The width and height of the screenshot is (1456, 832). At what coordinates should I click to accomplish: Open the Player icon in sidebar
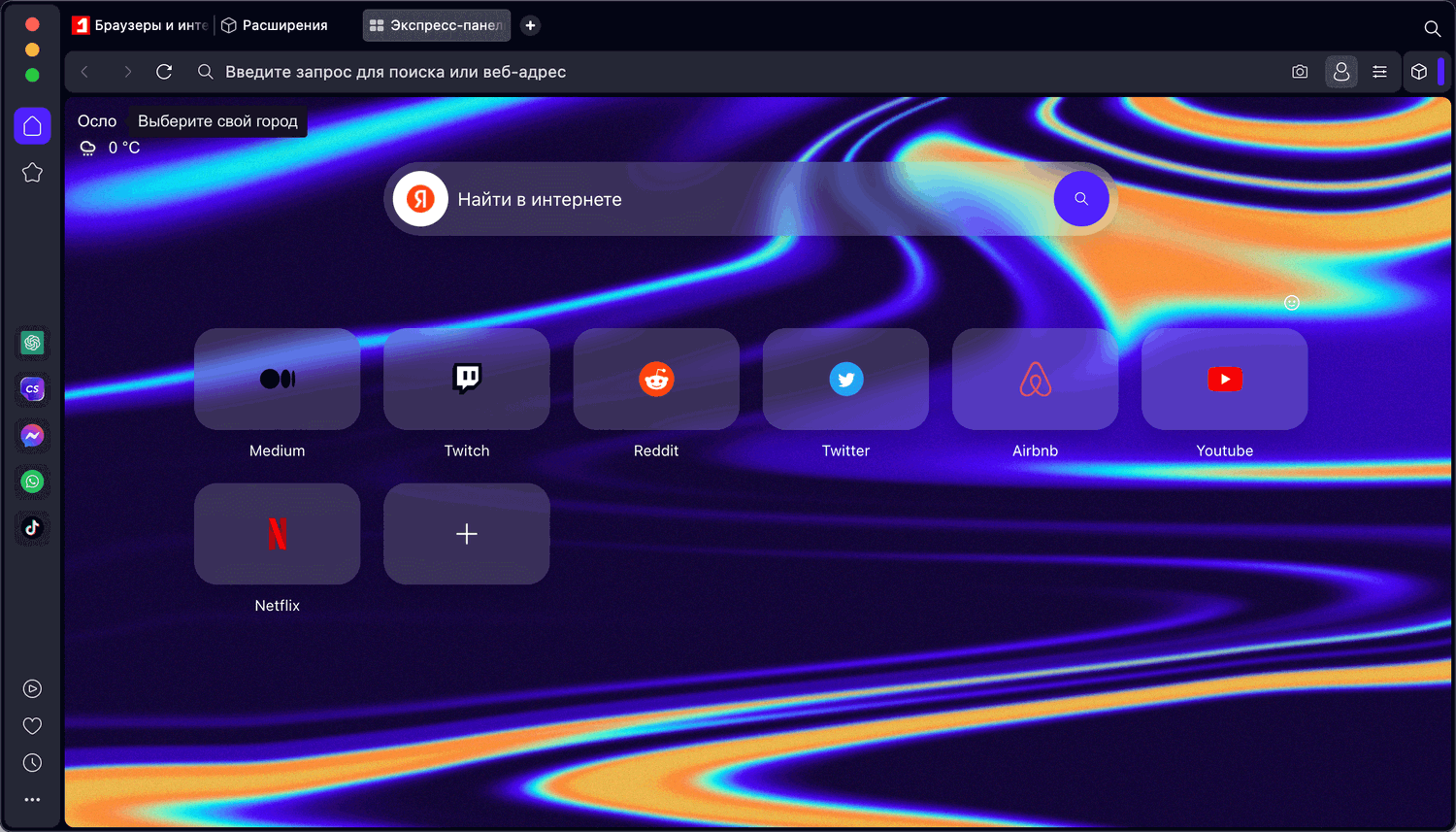point(32,689)
